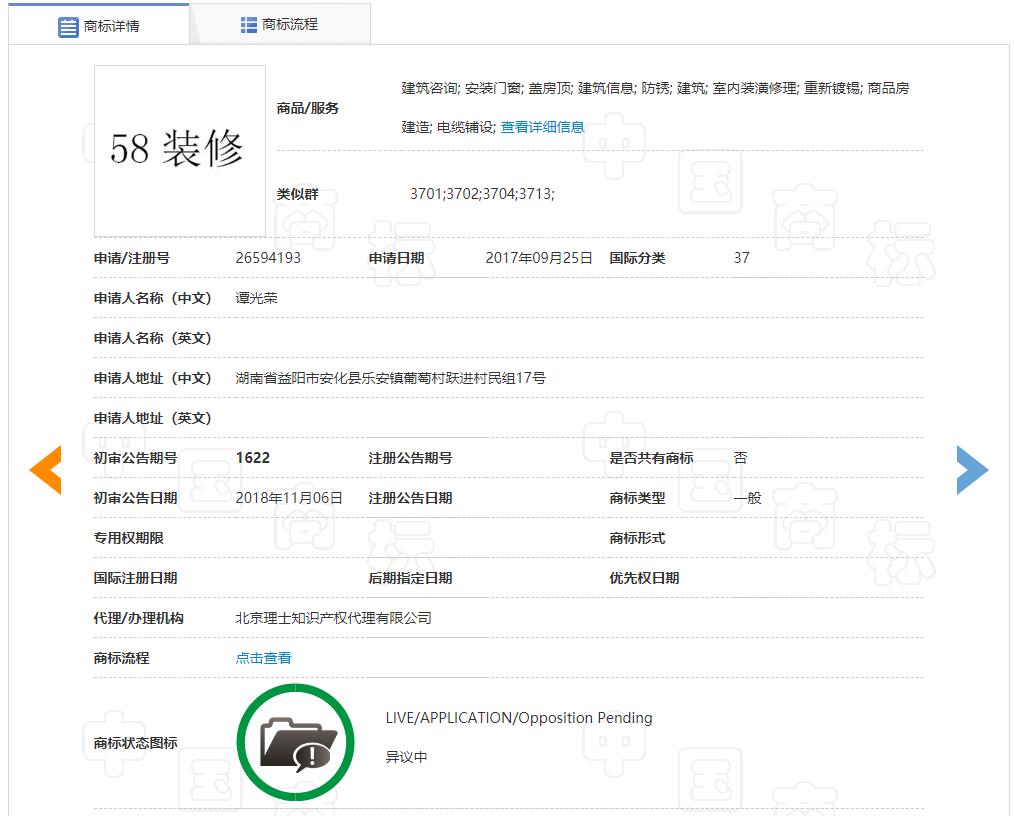Click the 申请/注册号 label

click(132, 258)
